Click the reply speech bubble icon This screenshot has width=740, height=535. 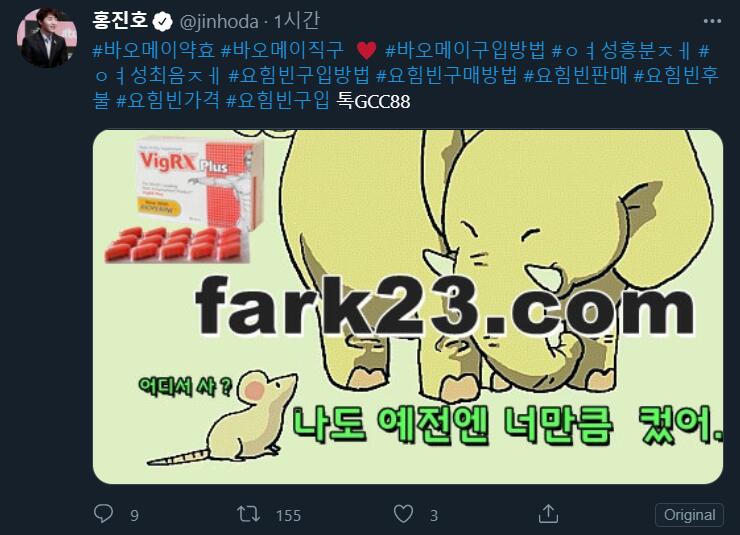tap(103, 513)
